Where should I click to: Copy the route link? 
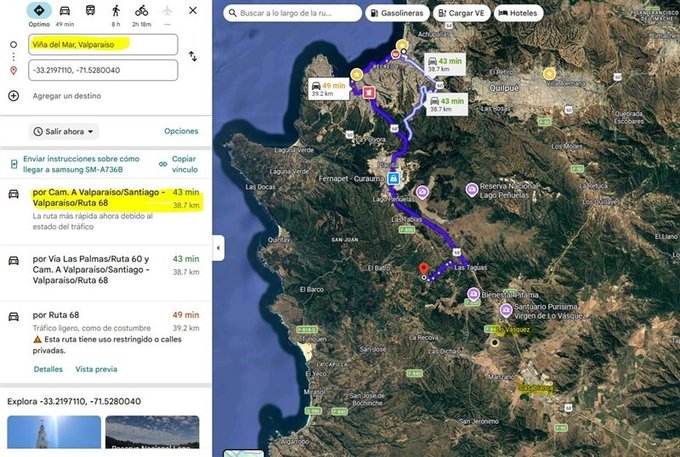pyautogui.click(x=183, y=164)
